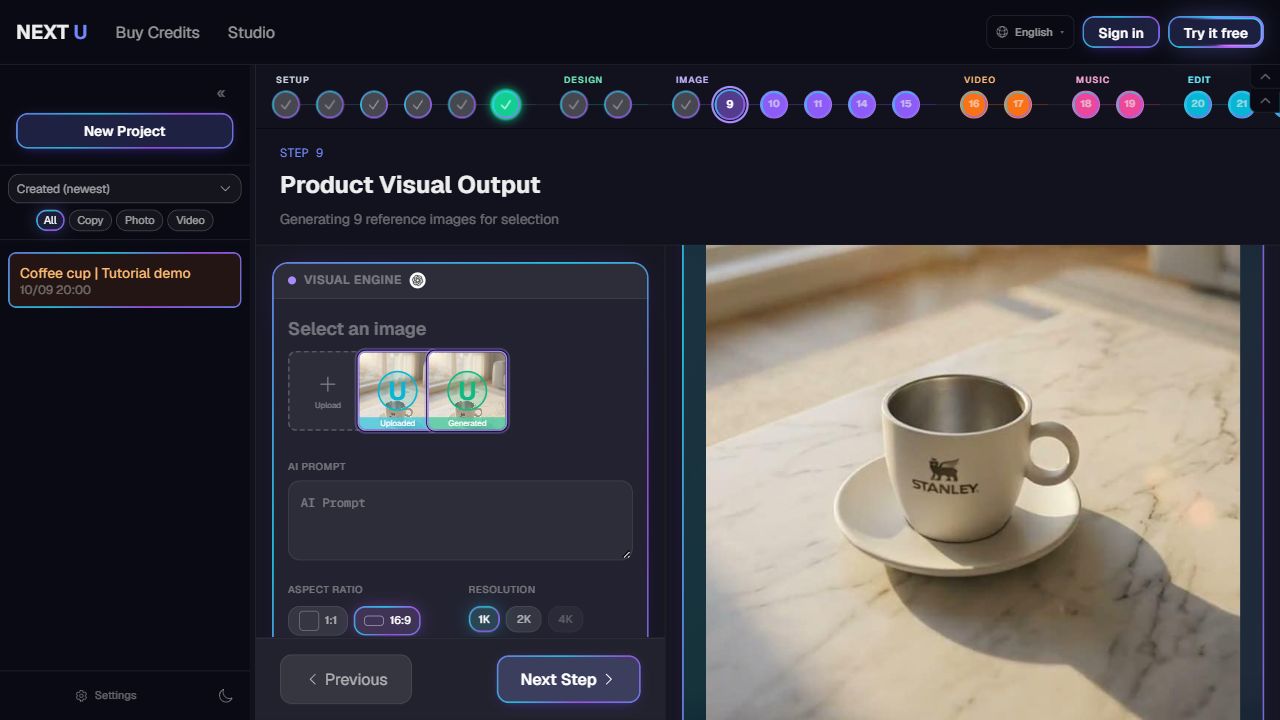The image size is (1280, 720).
Task: Go to step 14 circle
Action: (861, 104)
